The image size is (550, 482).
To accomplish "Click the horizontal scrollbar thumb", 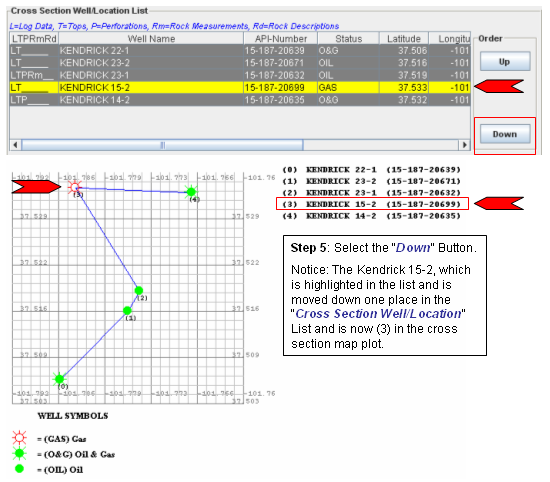I will 162,145.
